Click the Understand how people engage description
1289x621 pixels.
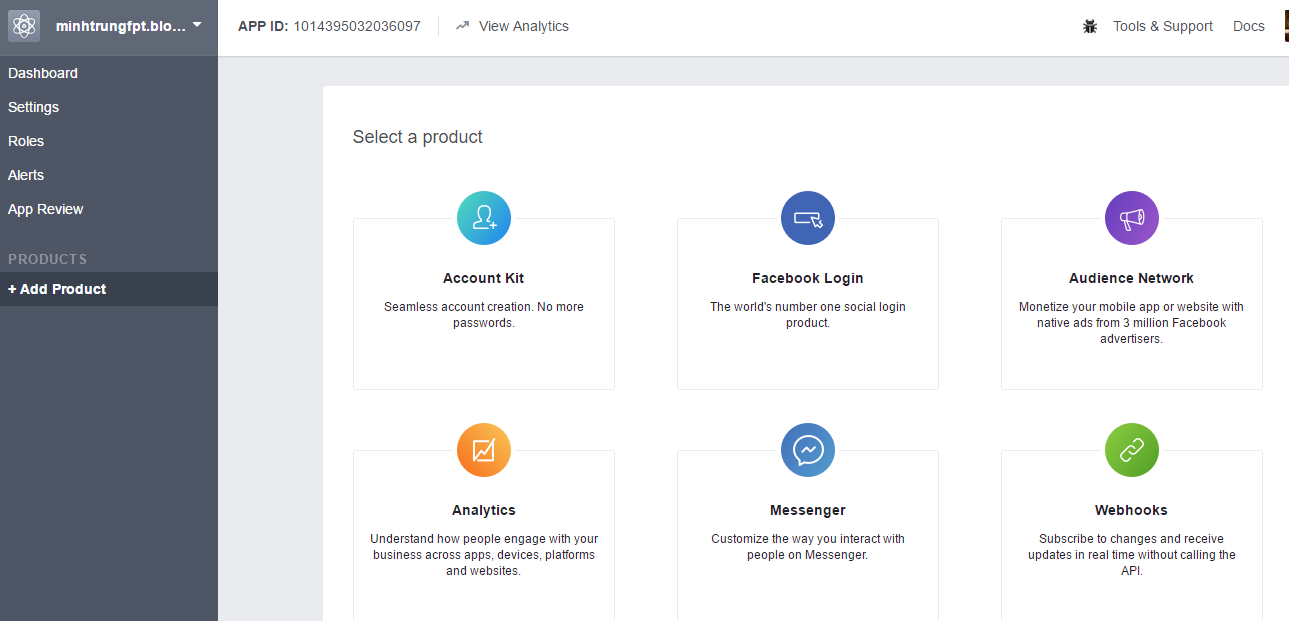coord(484,555)
